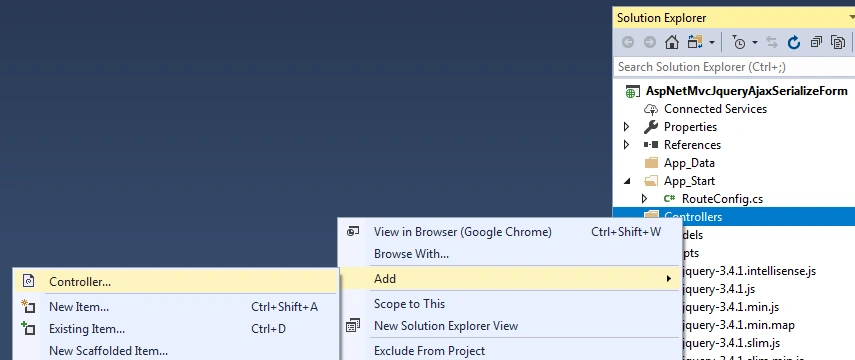
Task: Click the Solution Explorer title bar
Action: point(734,18)
